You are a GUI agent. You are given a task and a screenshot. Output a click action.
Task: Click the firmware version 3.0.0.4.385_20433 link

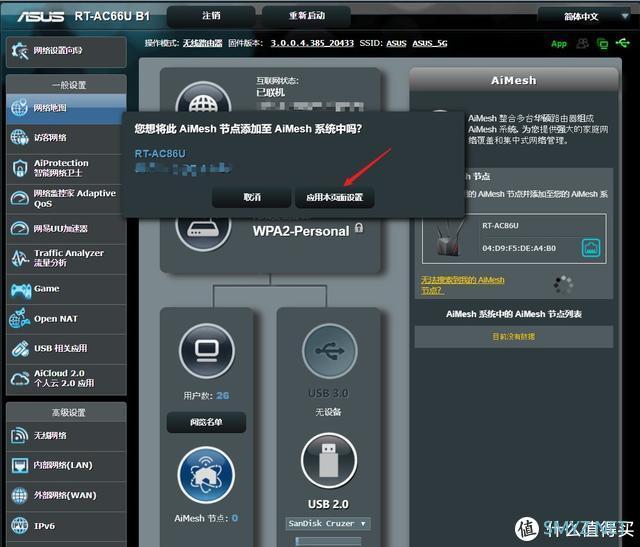click(x=312, y=43)
